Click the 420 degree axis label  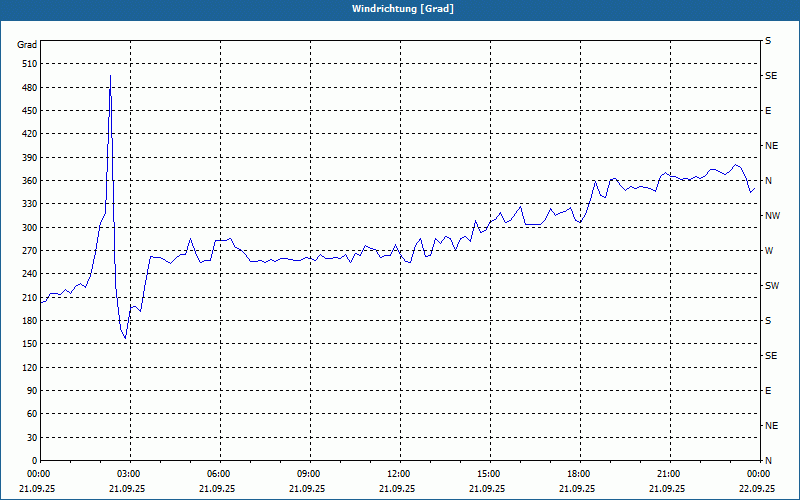(30, 134)
